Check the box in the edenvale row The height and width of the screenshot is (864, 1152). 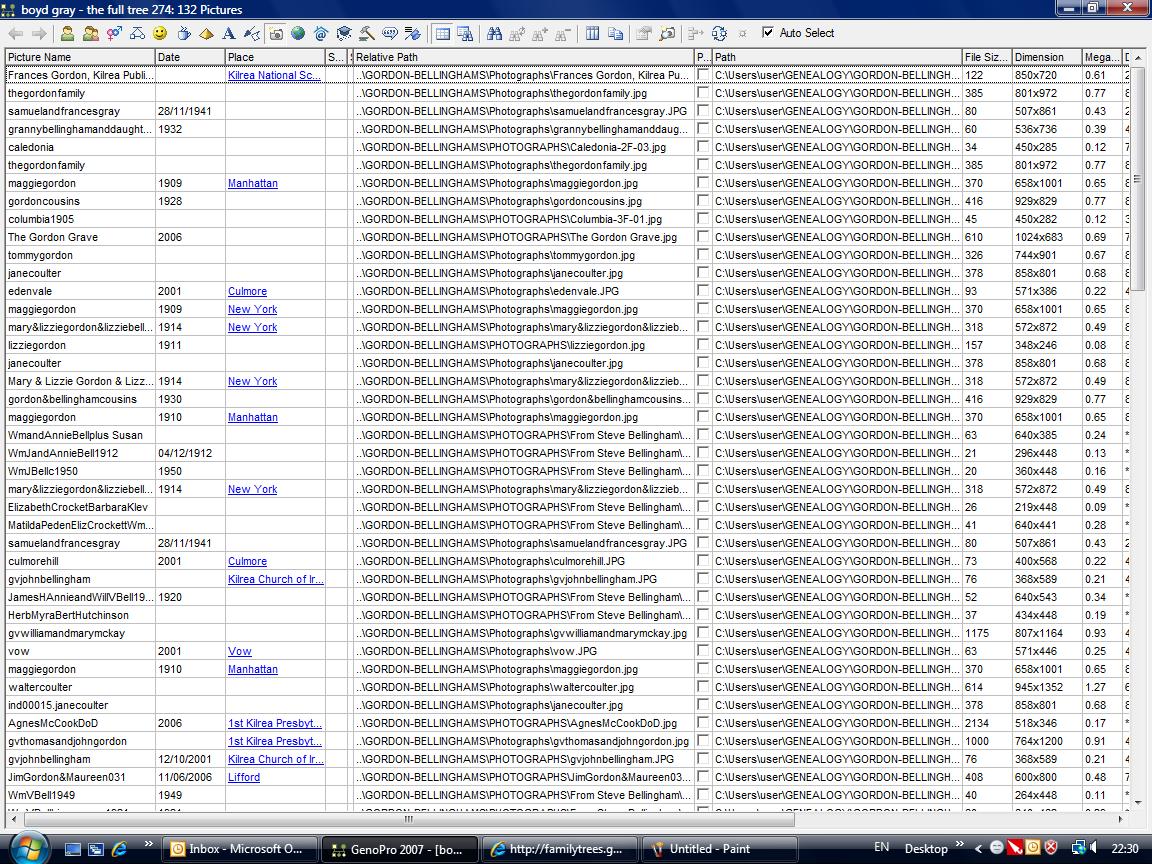click(x=703, y=291)
